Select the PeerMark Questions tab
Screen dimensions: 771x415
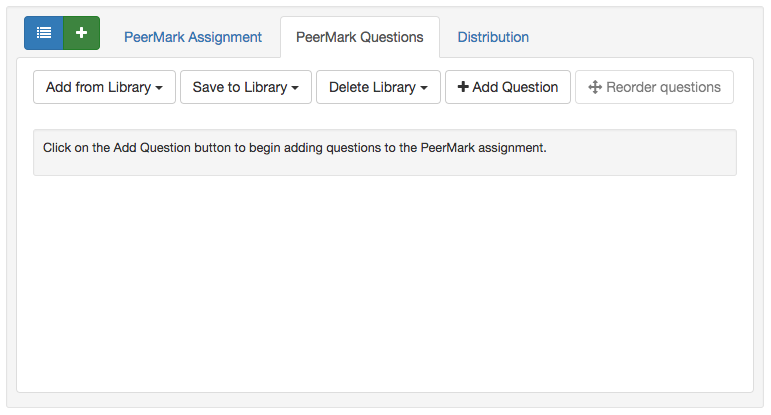point(359,37)
